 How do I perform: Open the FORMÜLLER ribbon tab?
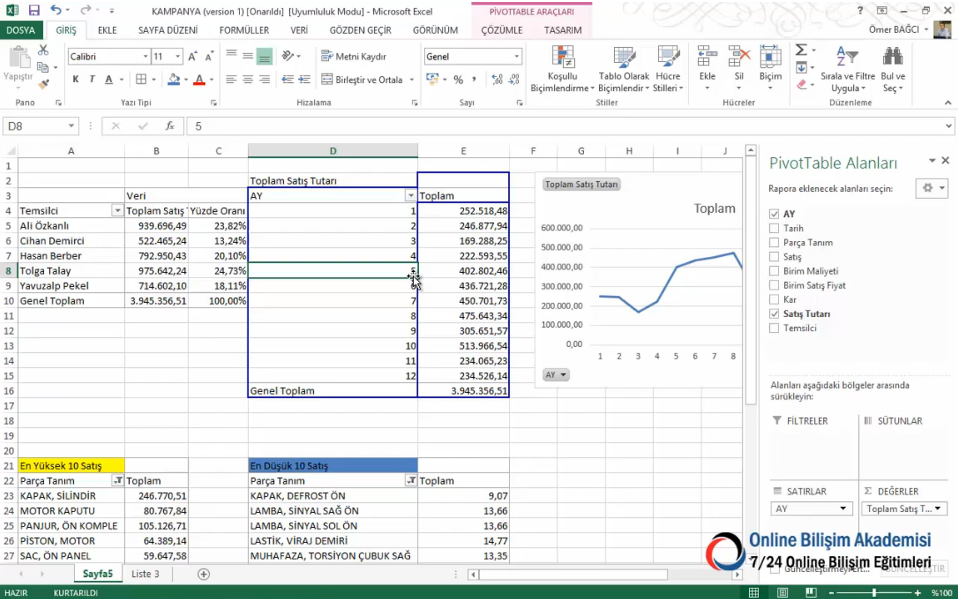coord(244,31)
